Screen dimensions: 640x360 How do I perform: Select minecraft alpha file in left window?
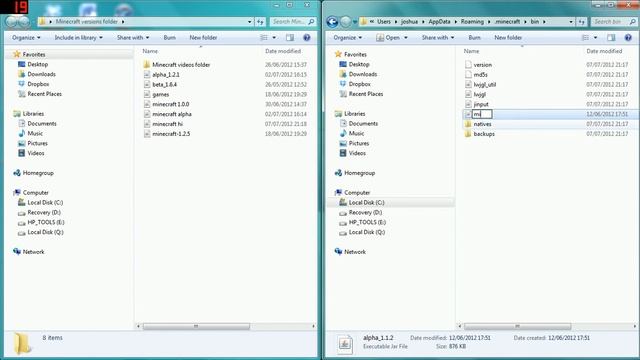coord(171,114)
